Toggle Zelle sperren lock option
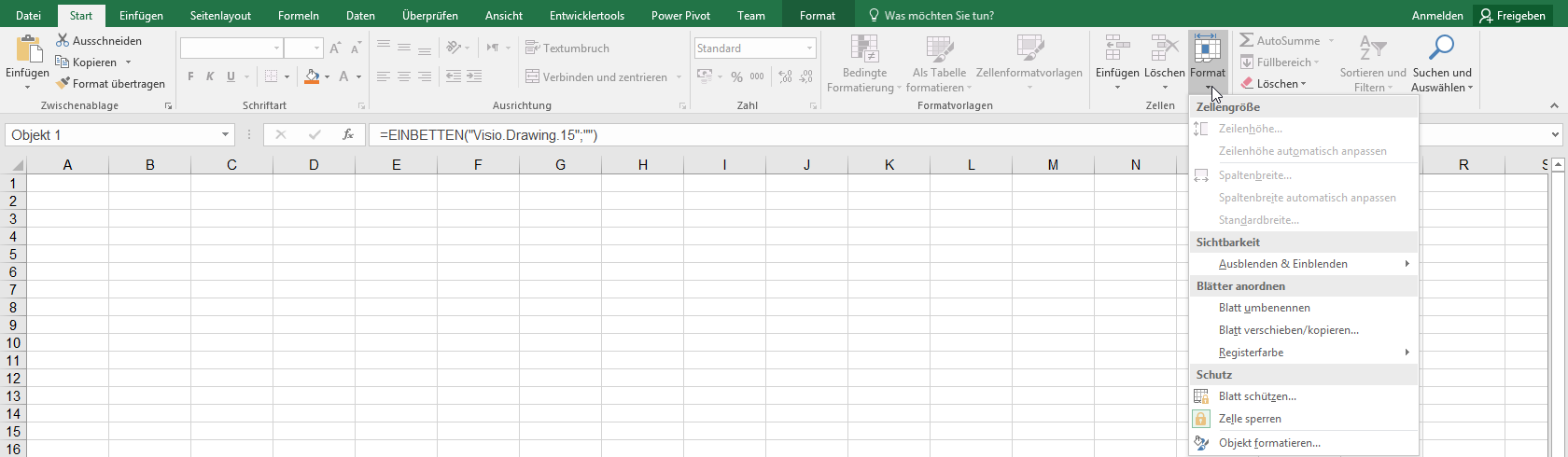The image size is (1568, 457). coord(1250,419)
